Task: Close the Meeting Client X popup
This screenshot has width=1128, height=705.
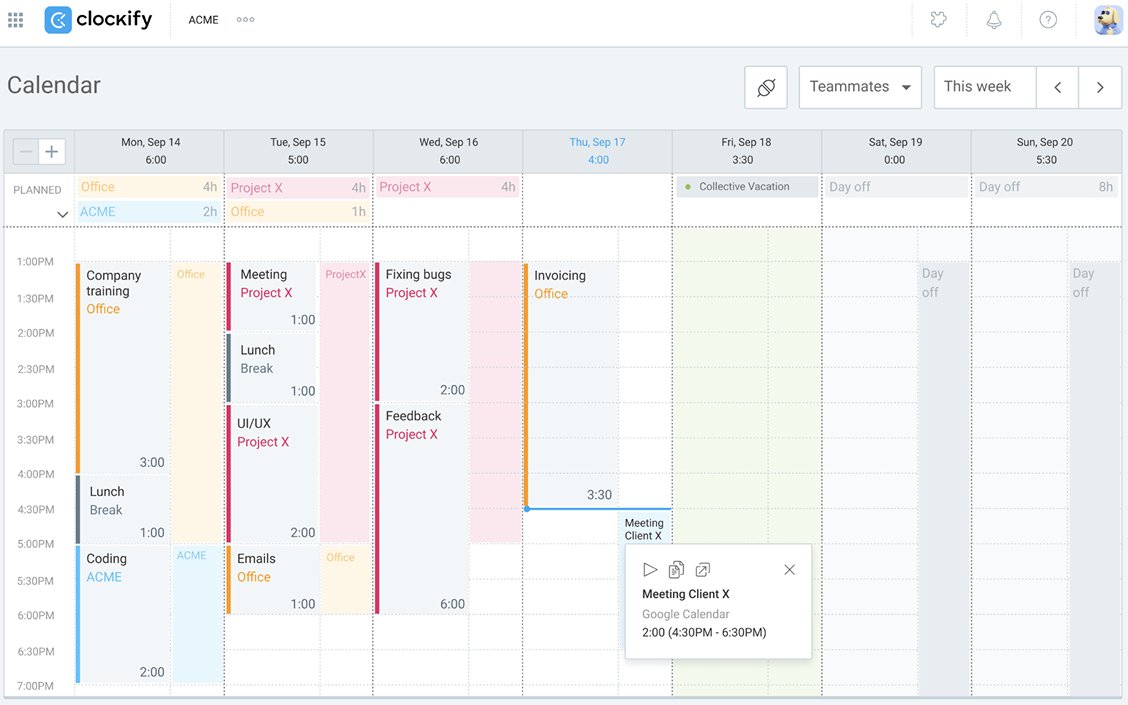Action: (789, 570)
